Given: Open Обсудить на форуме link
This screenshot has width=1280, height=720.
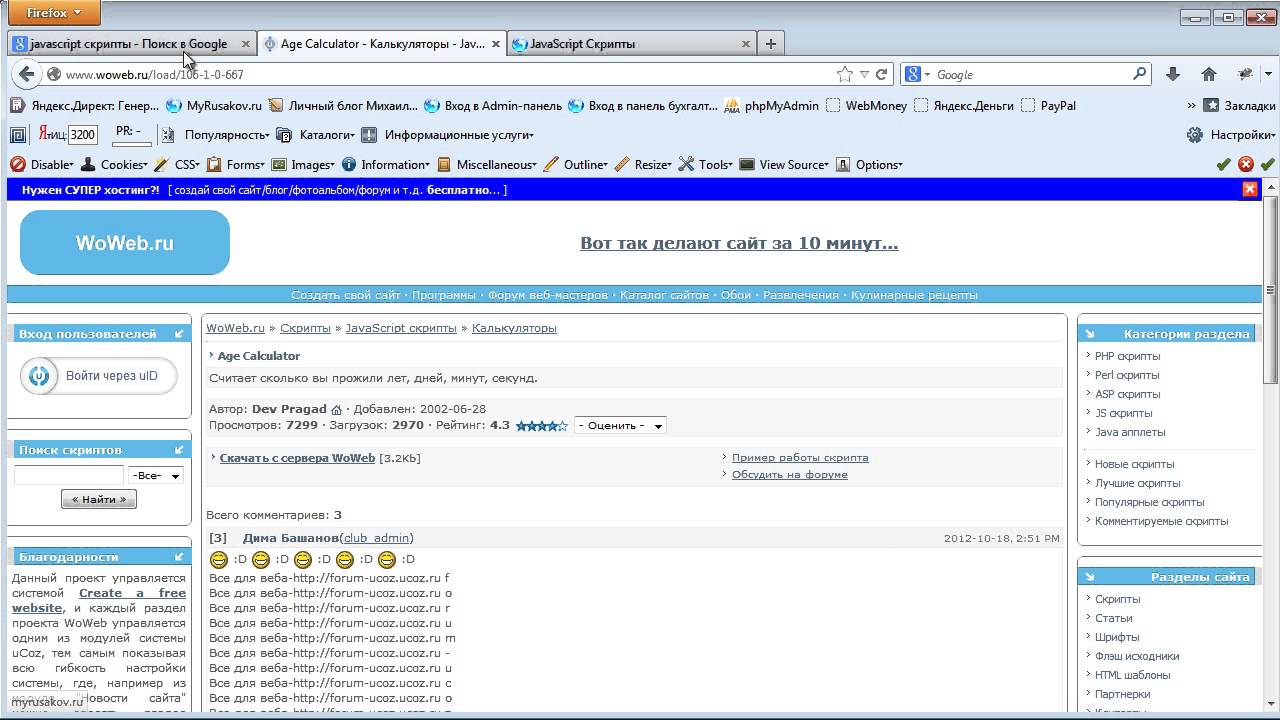Looking at the screenshot, I should tap(790, 474).
